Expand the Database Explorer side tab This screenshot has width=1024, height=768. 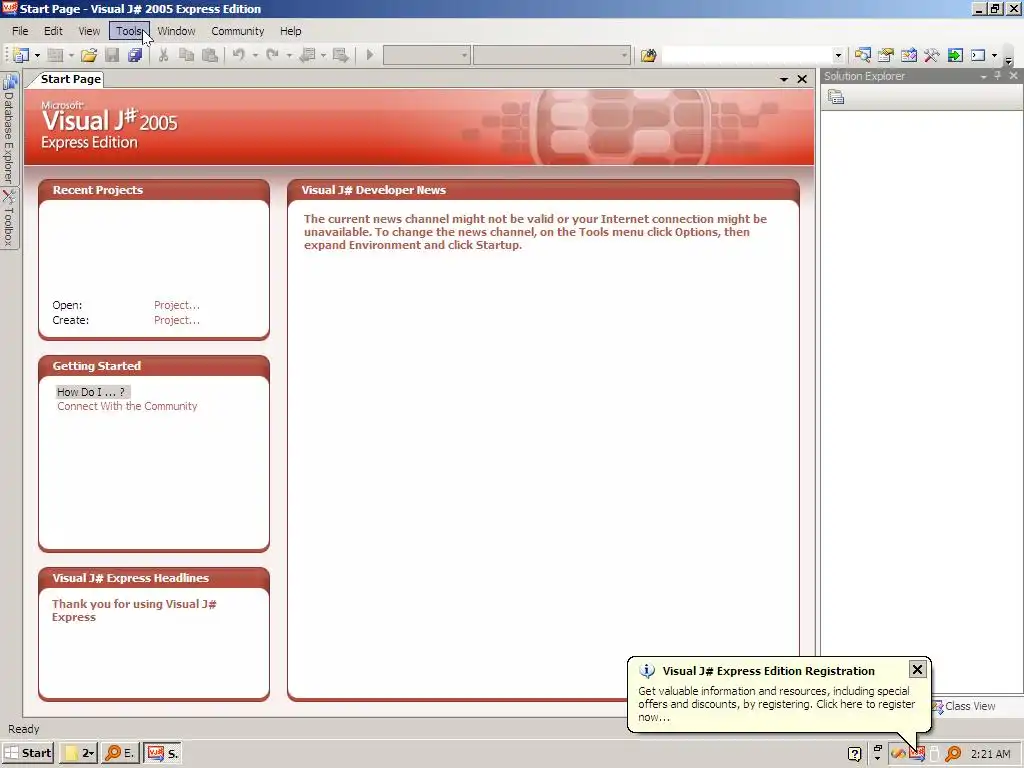pyautogui.click(x=8, y=129)
